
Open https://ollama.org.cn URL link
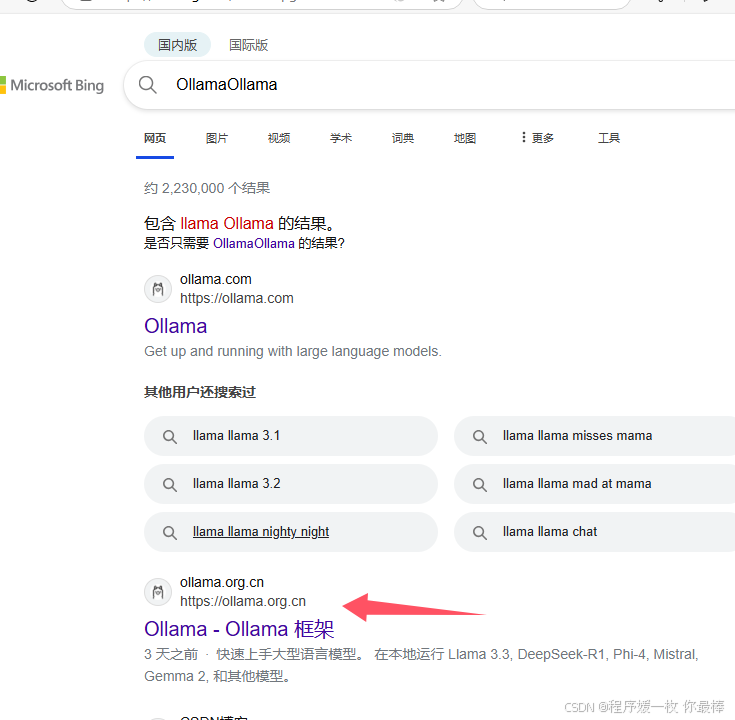tap(243, 601)
